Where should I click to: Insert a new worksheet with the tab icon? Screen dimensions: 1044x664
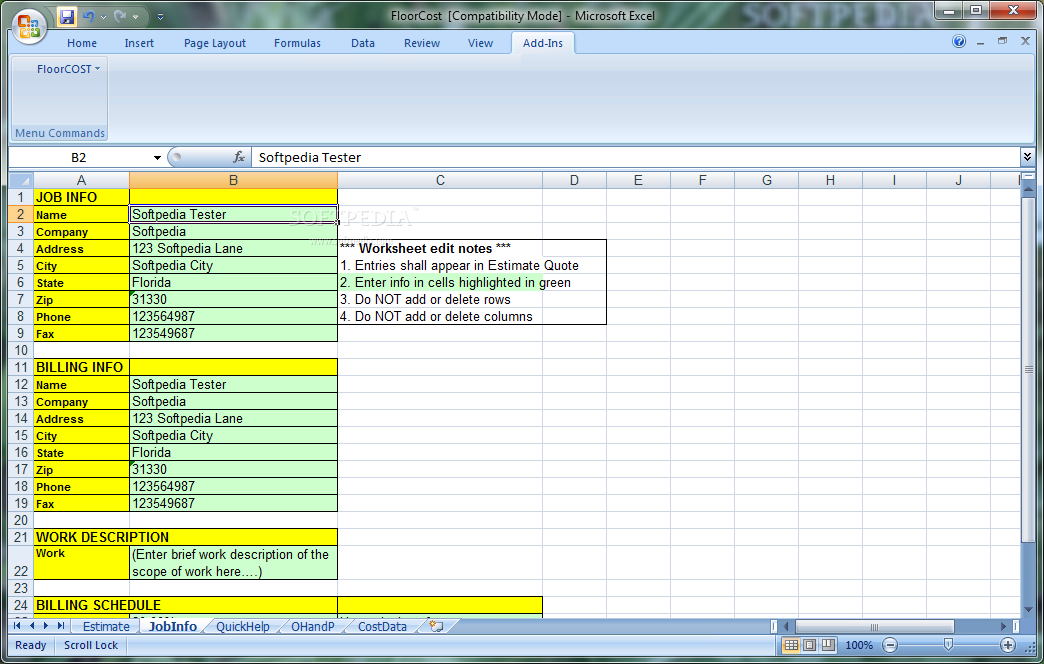pos(437,626)
